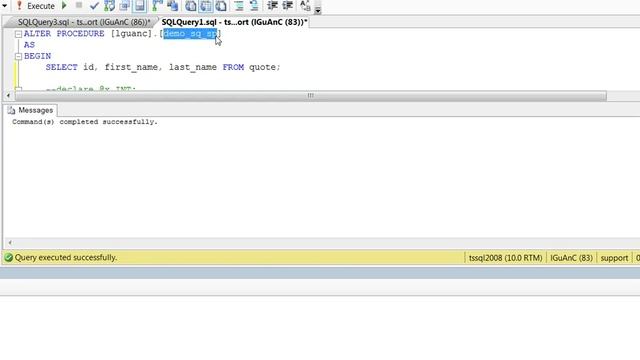Increase the indent of selected lines

287,6
